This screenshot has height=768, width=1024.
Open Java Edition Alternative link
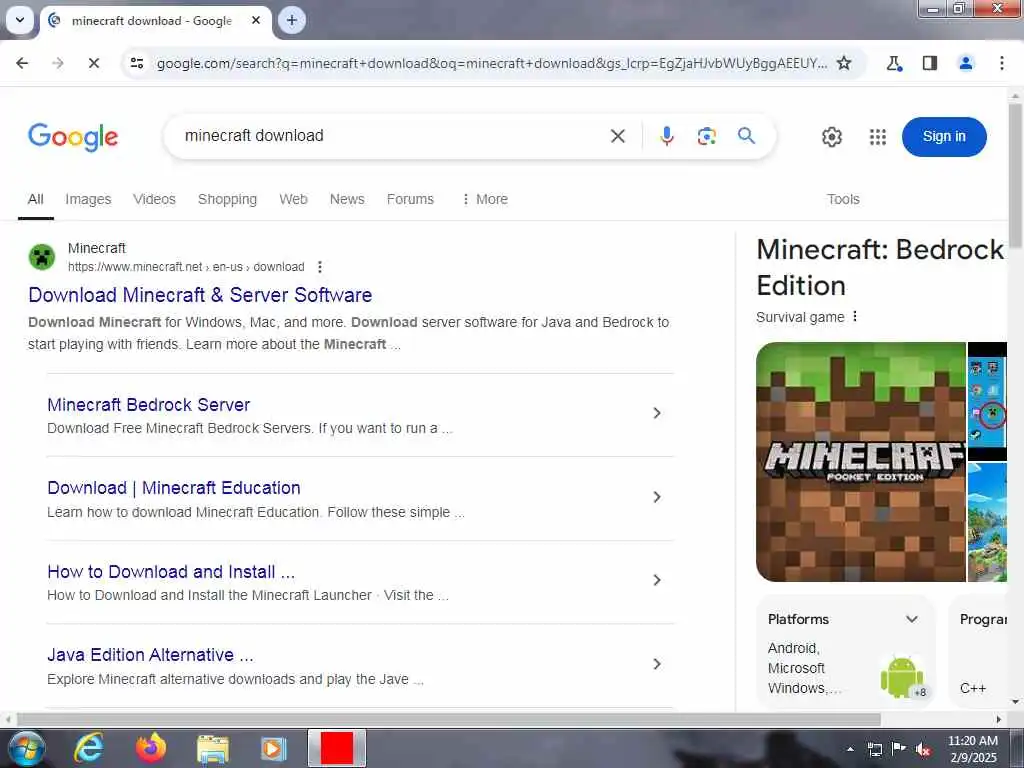pos(150,655)
